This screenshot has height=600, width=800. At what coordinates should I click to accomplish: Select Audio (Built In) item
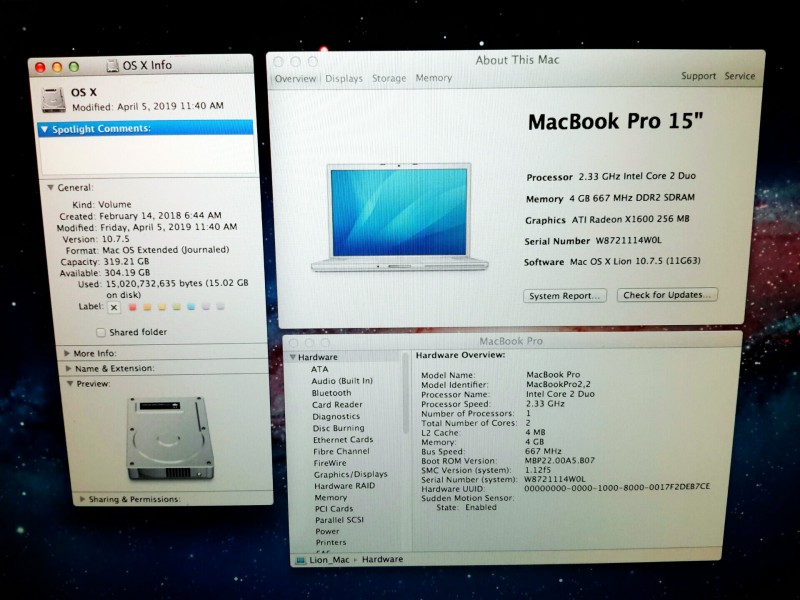pyautogui.click(x=342, y=381)
